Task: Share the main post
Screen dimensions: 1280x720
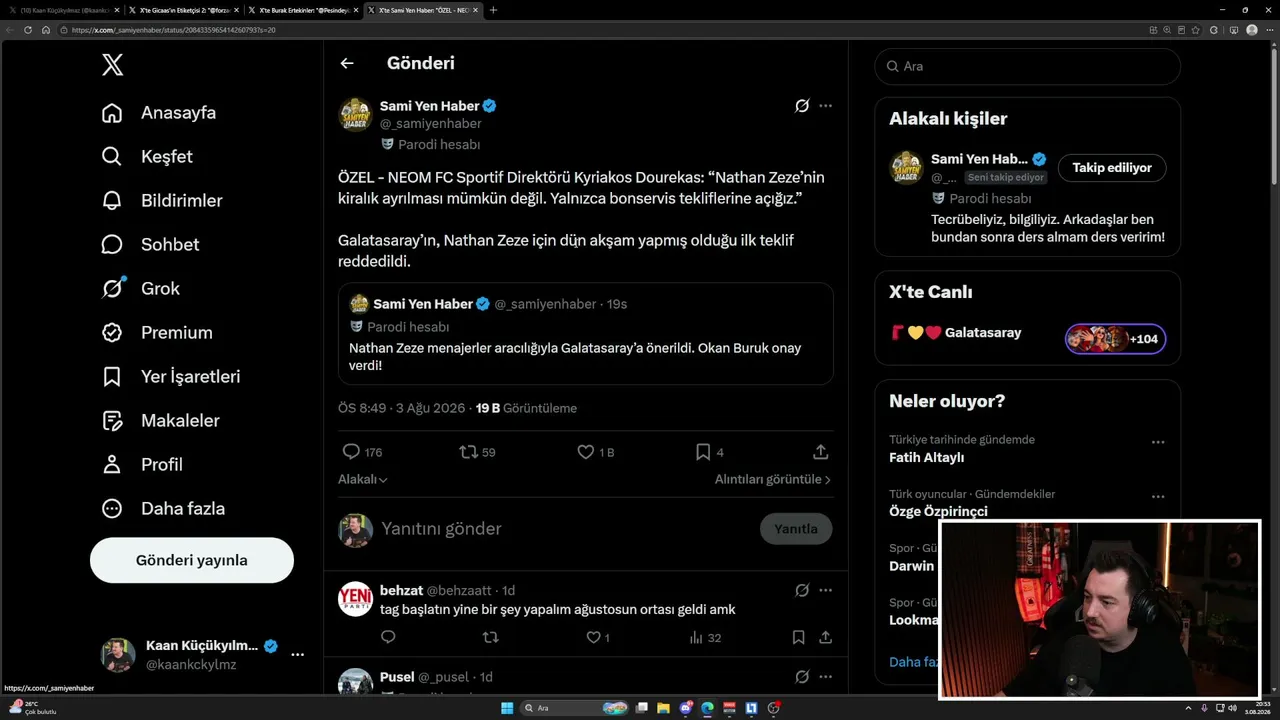Action: [x=821, y=452]
